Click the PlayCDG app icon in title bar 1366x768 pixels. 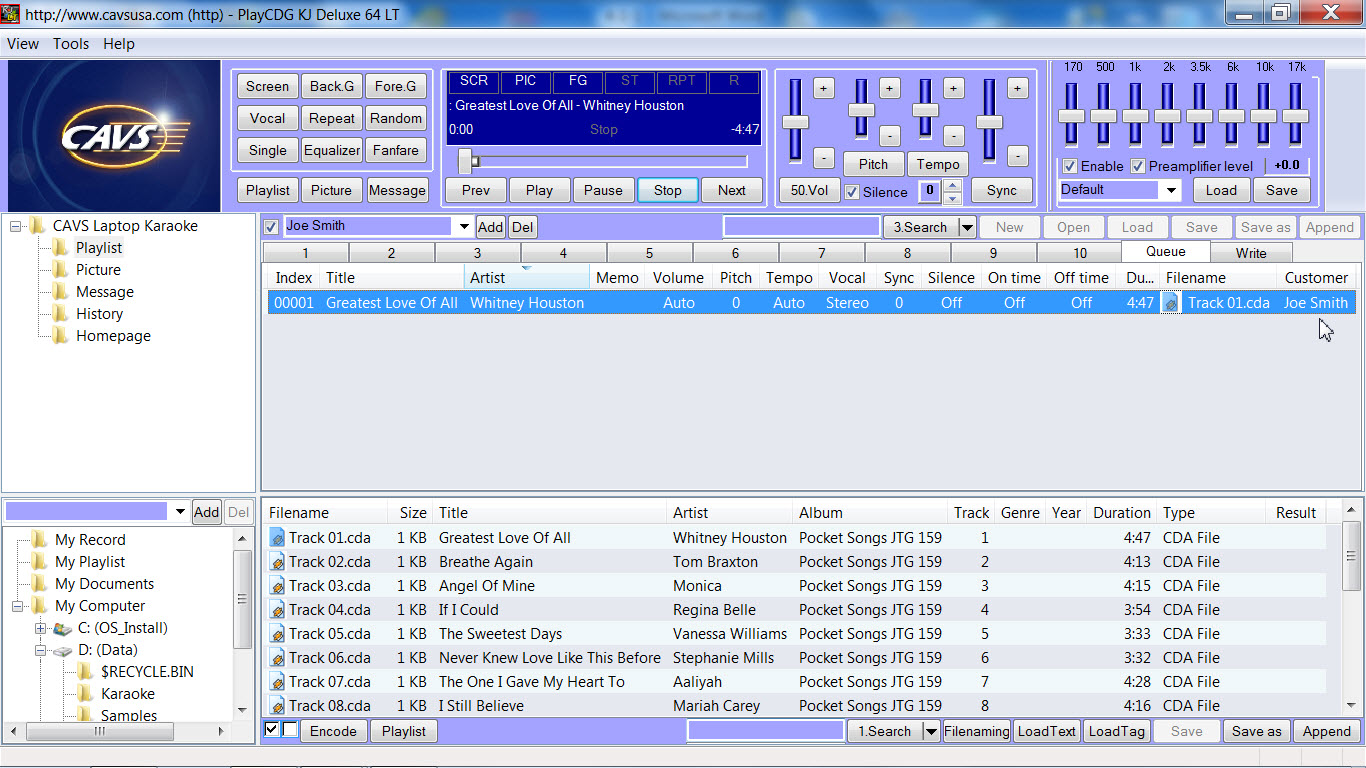click(11, 14)
